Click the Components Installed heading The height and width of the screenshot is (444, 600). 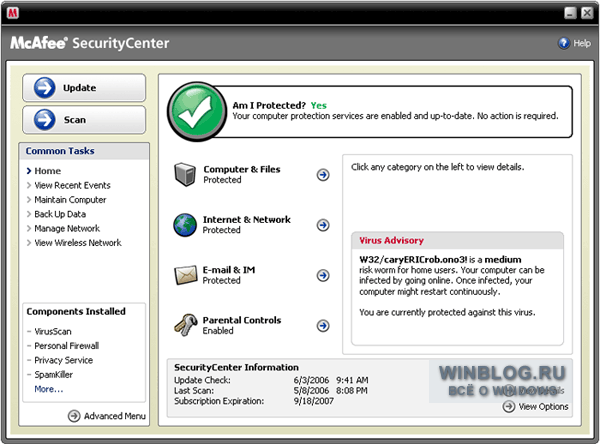(76, 312)
